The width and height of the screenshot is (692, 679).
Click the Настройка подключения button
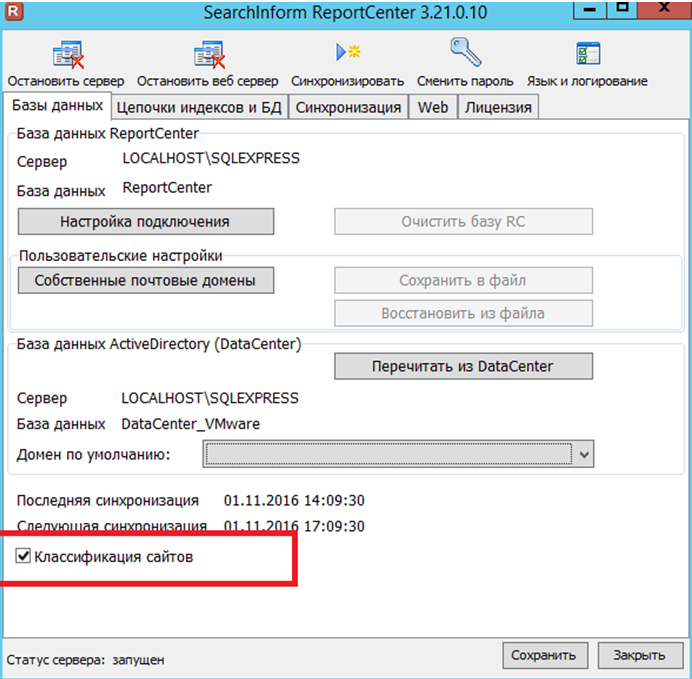coord(146,221)
